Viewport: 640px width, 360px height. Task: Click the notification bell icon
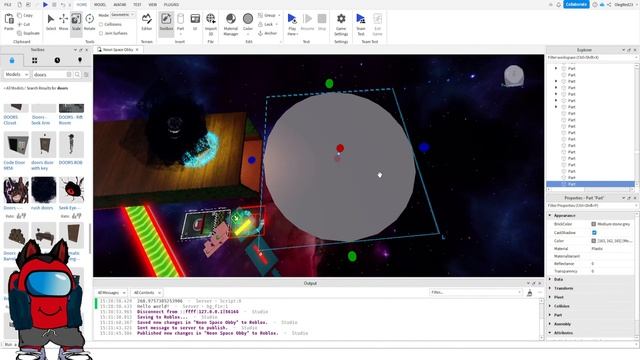tap(559, 4)
